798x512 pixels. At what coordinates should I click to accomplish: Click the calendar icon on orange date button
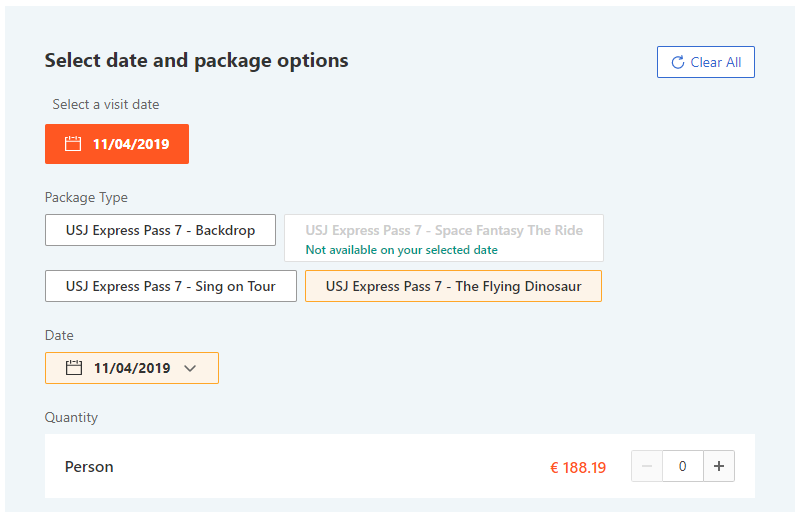click(x=73, y=144)
